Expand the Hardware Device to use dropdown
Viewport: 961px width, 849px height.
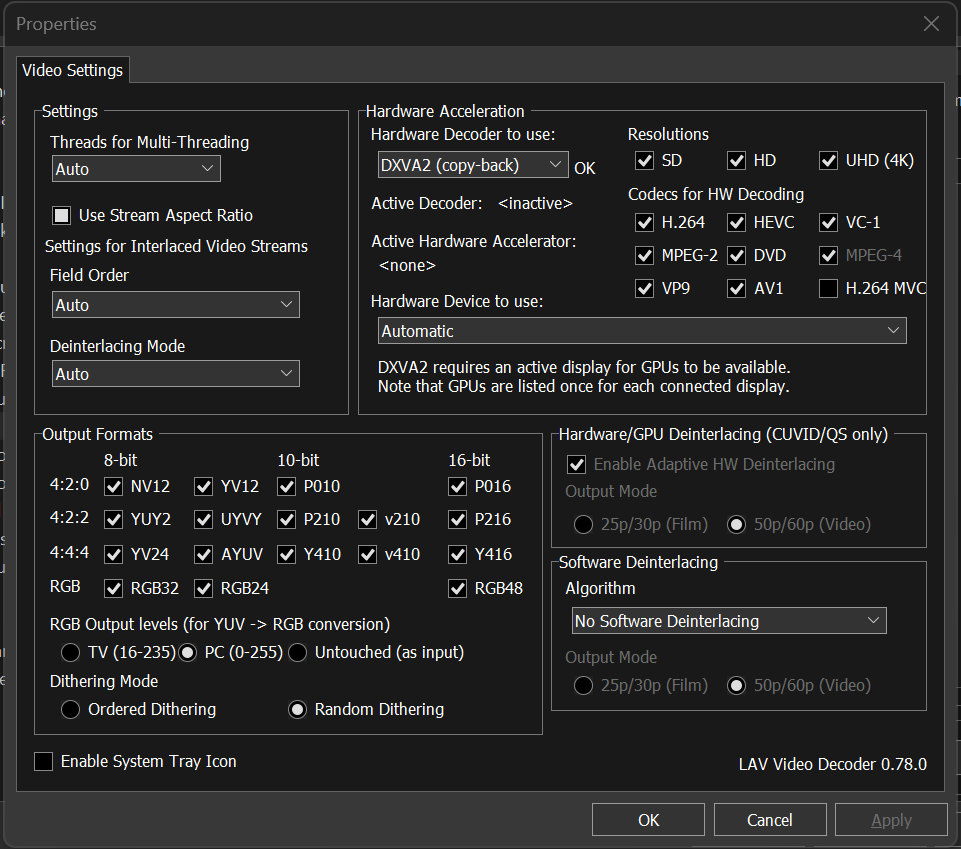tap(642, 331)
